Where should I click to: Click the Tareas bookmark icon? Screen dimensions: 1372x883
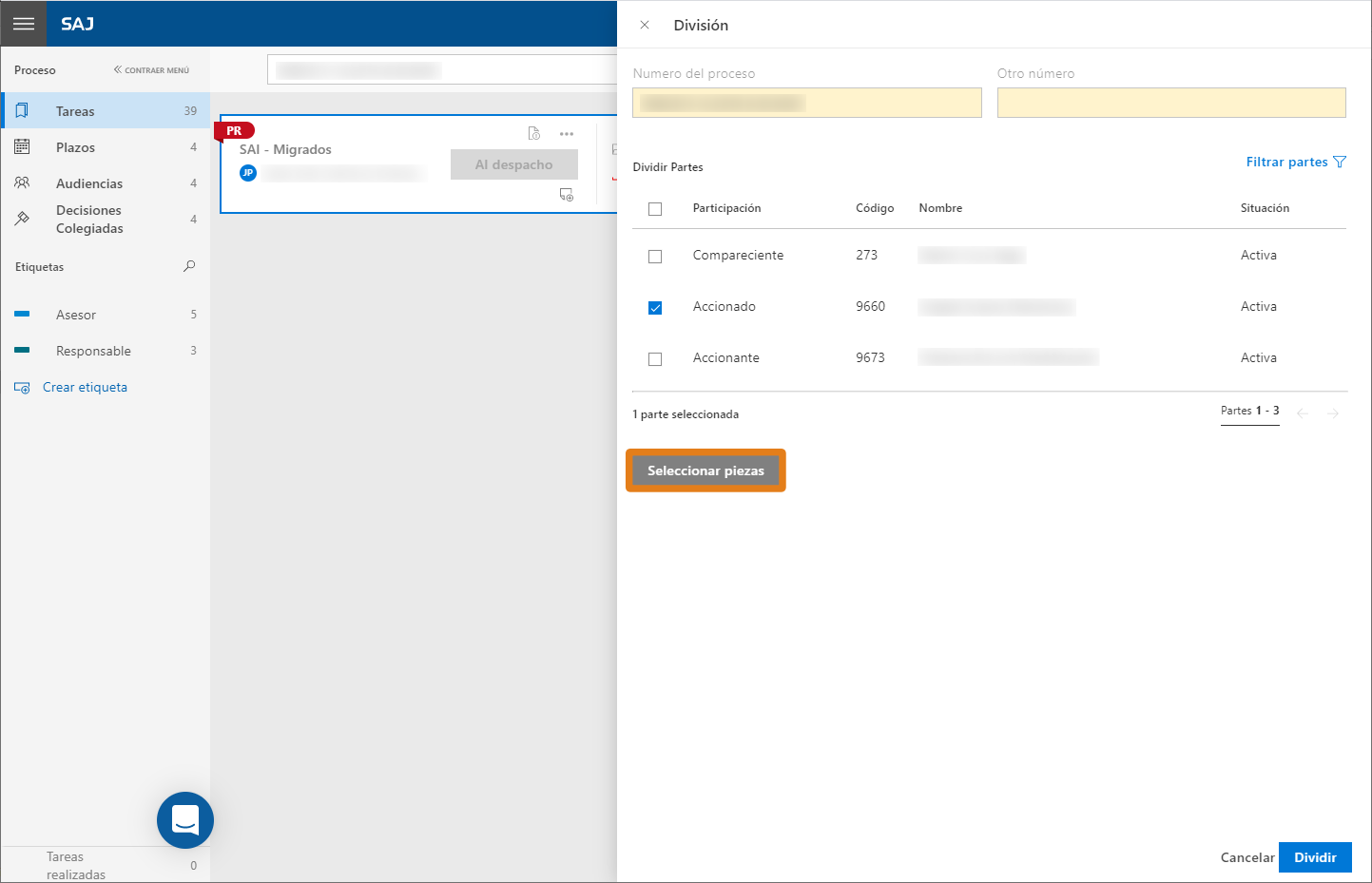coord(22,110)
